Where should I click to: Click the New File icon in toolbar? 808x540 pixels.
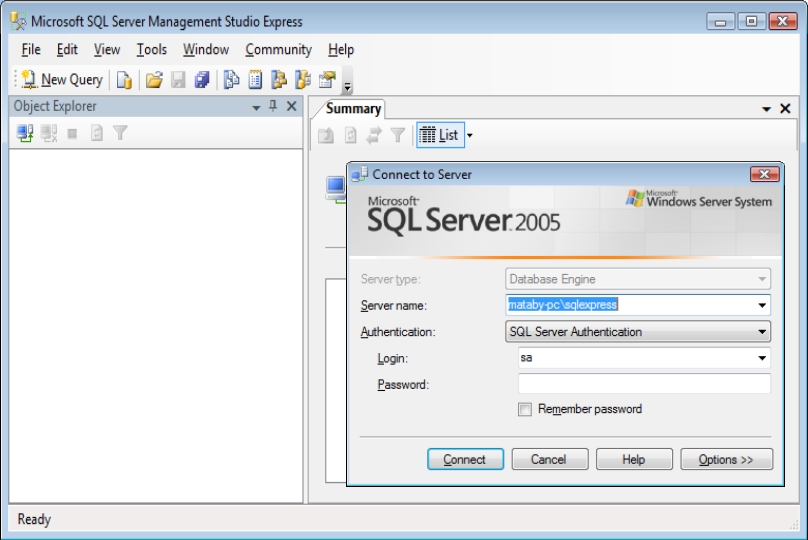[124, 80]
